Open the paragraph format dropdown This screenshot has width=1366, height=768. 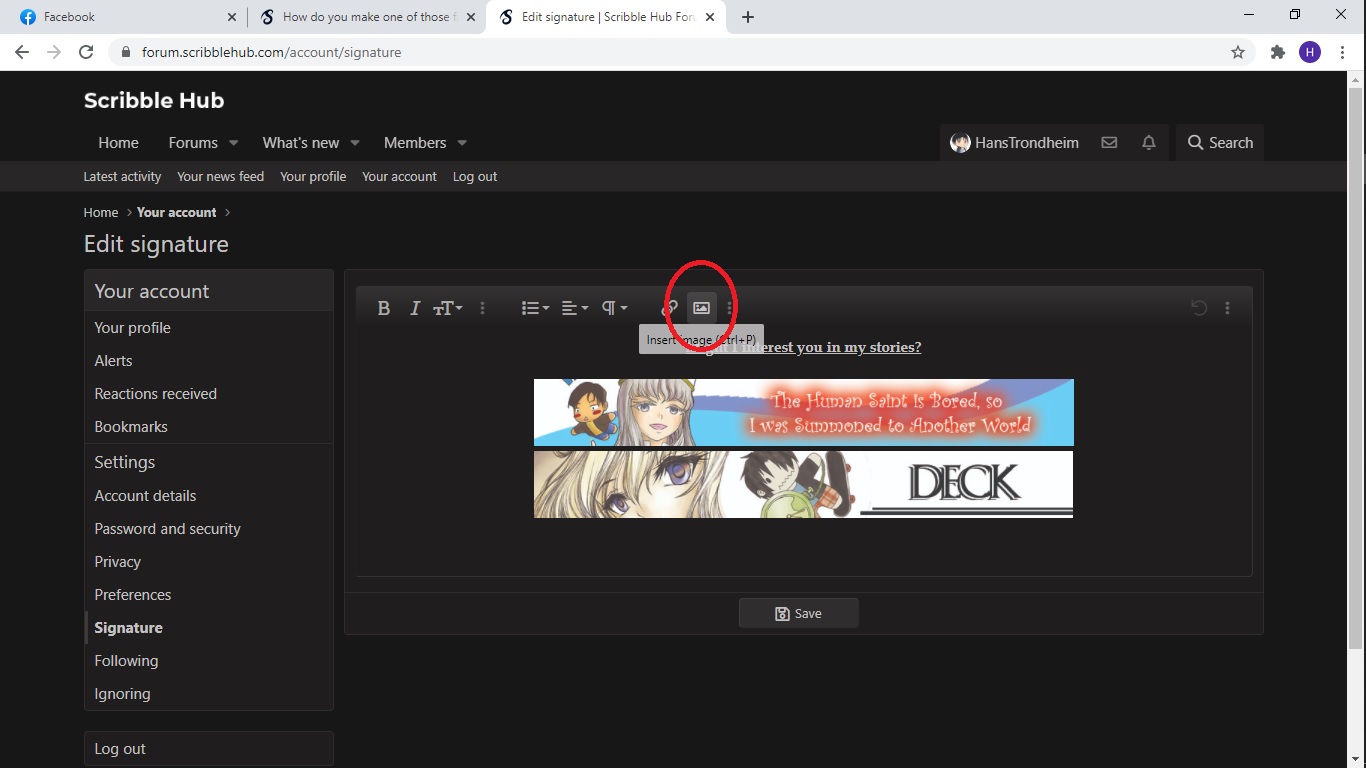pos(612,308)
